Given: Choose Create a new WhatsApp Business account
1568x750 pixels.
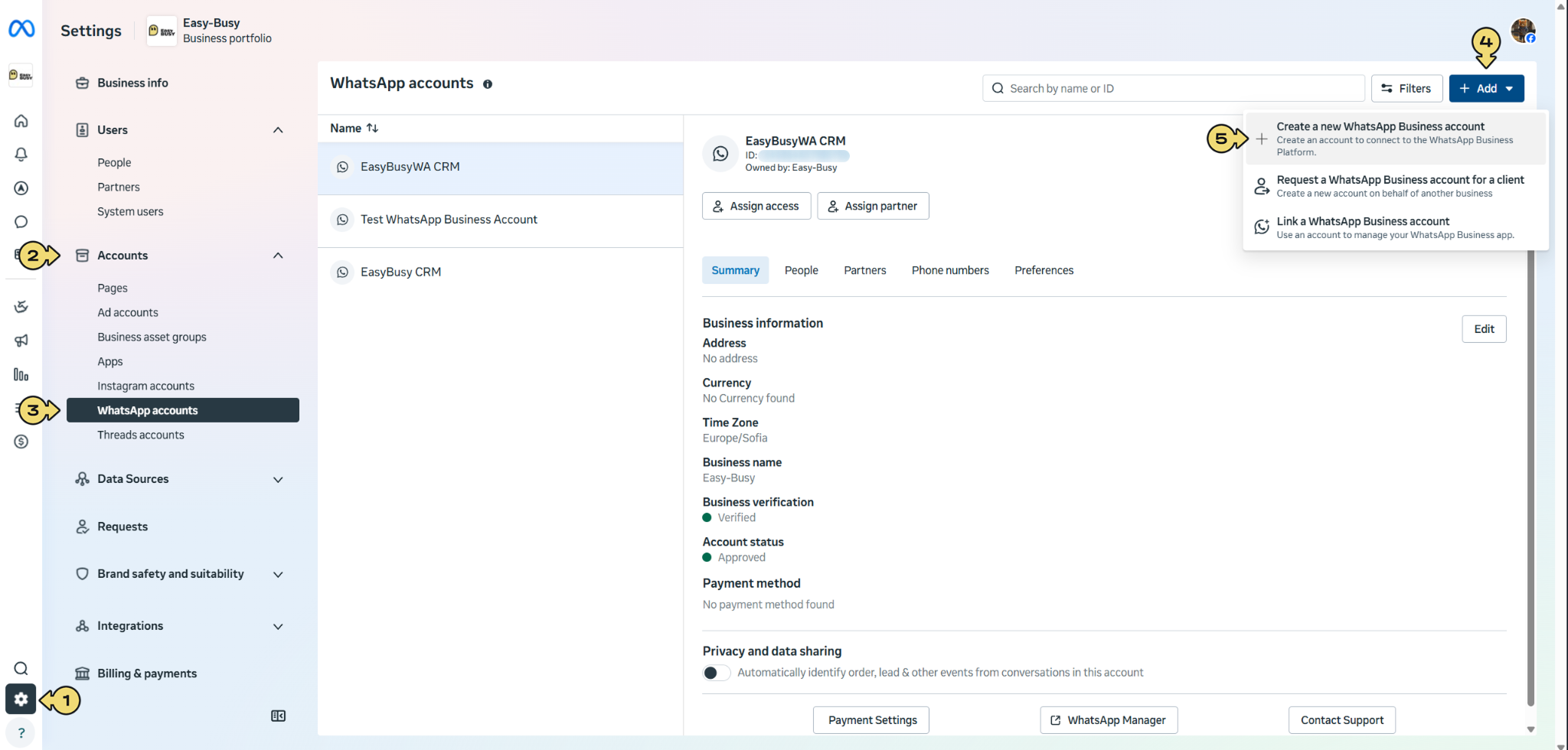Looking at the screenshot, I should [1395, 139].
